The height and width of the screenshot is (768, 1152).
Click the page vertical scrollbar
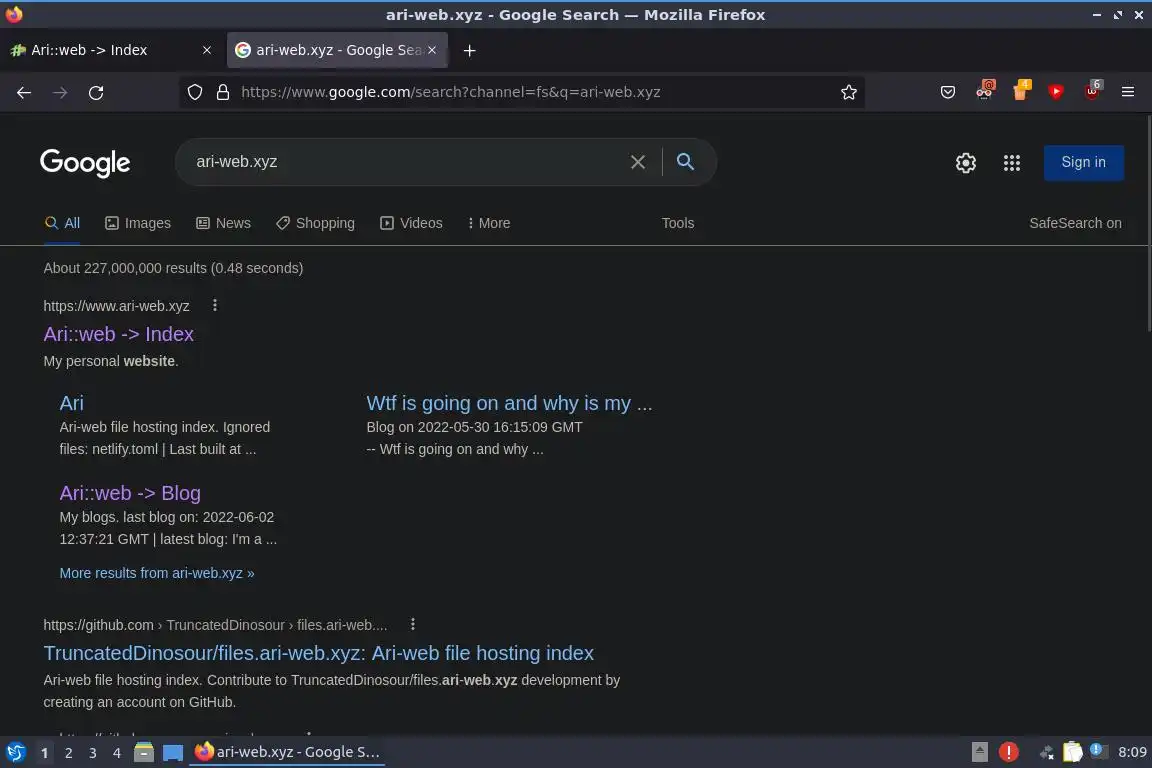[x=1148, y=223]
